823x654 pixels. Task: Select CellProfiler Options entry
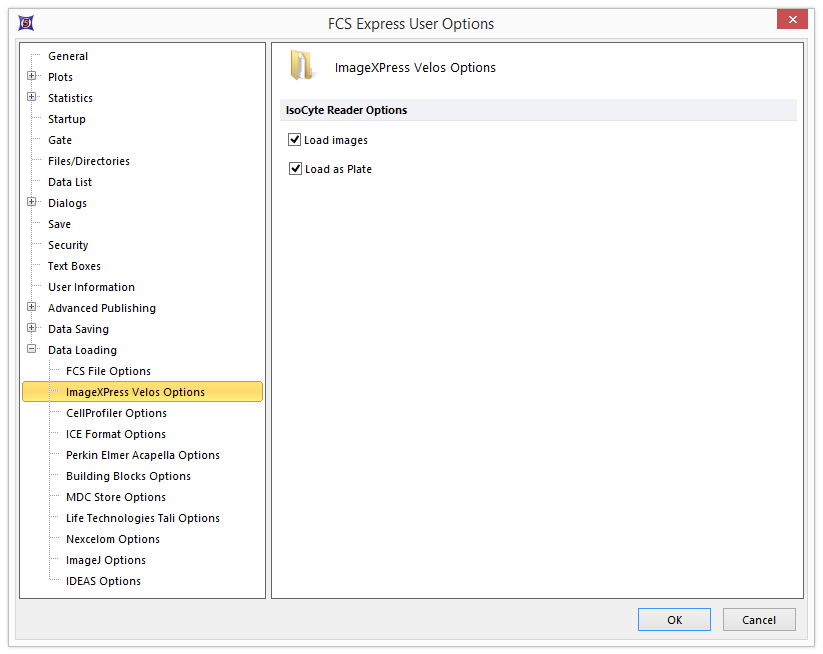(116, 413)
